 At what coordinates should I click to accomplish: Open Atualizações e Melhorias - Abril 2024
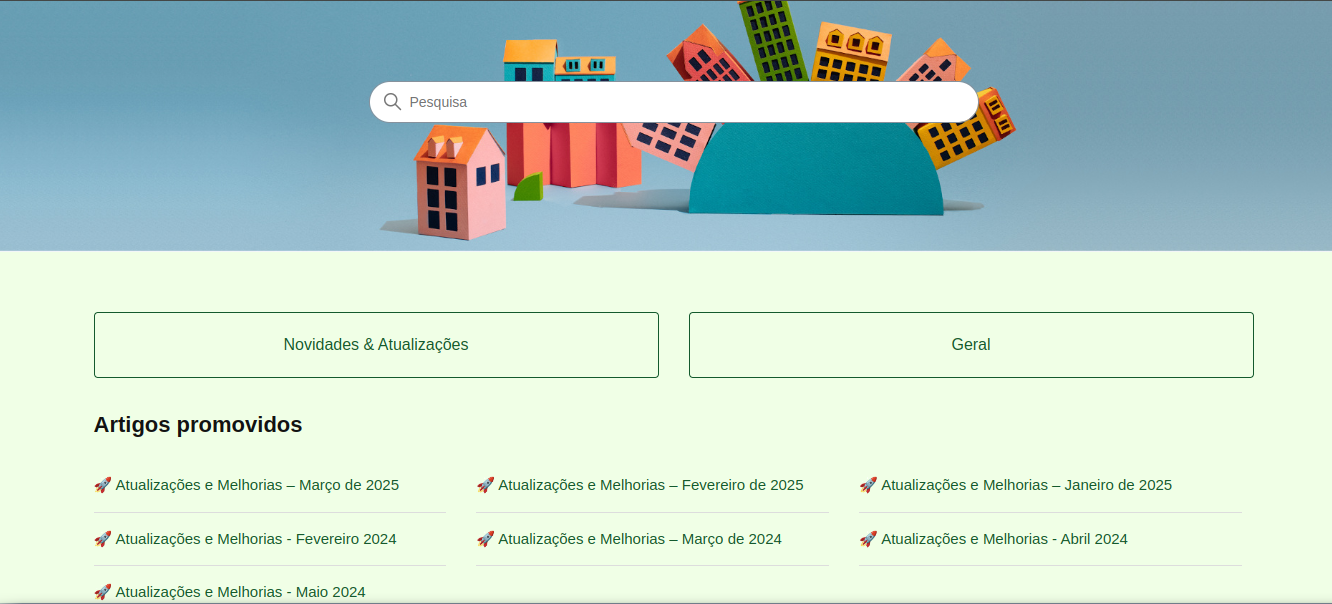(993, 539)
